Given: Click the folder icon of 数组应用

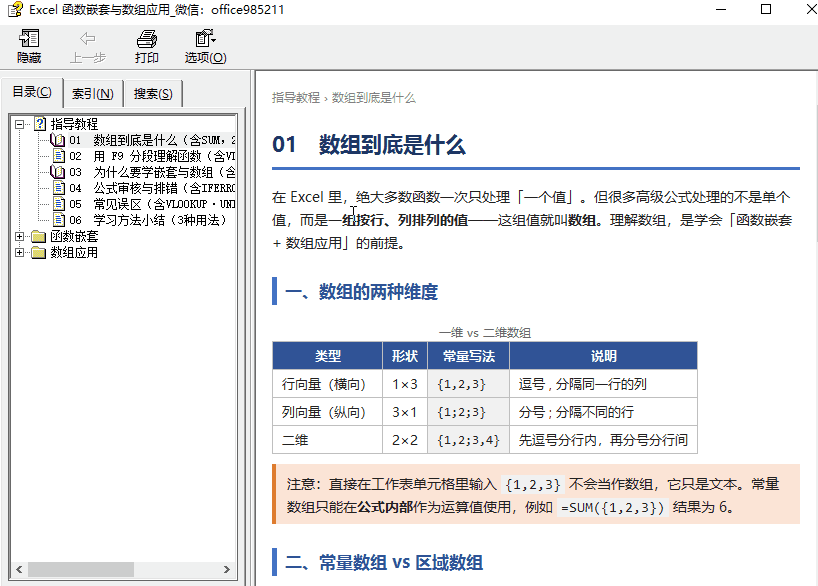Looking at the screenshot, I should [39, 253].
